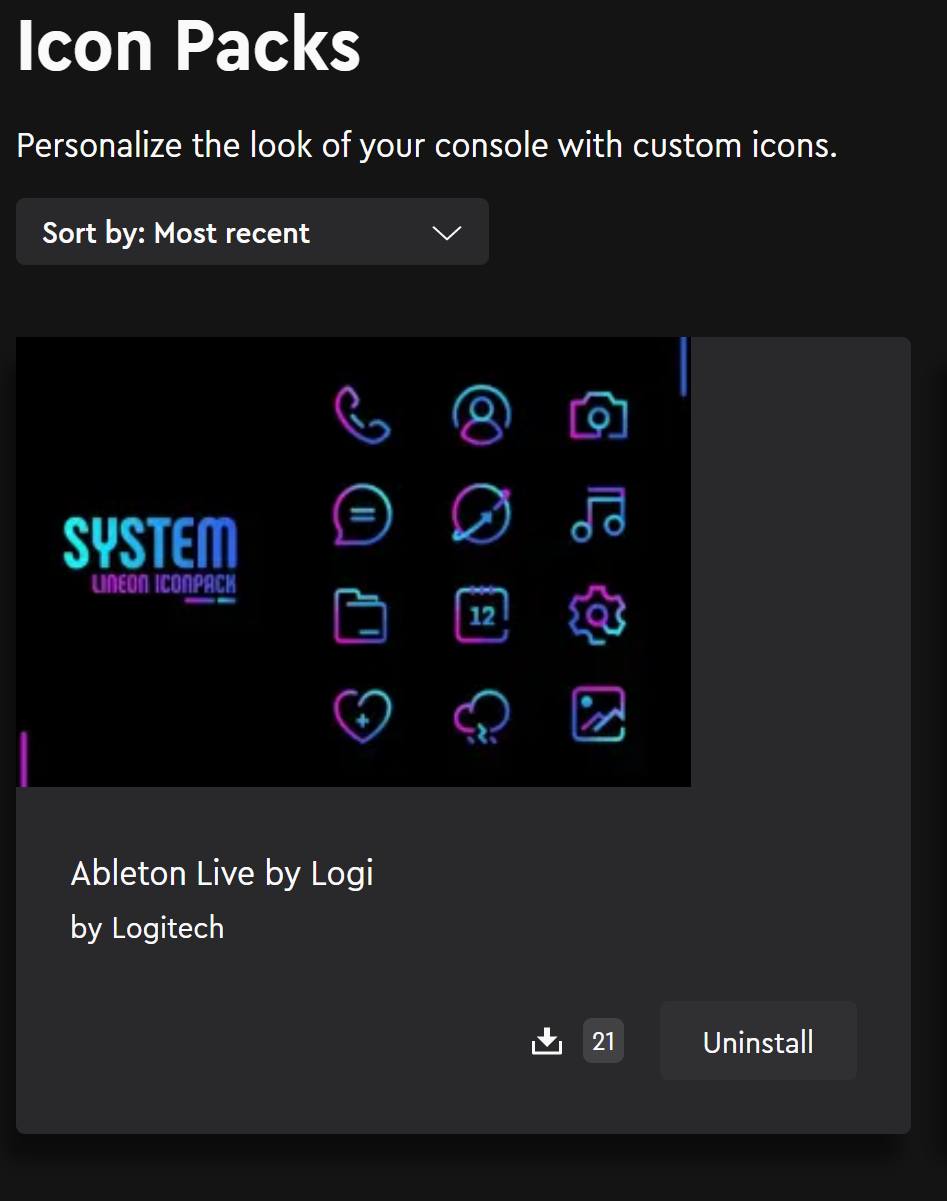
Task: Click the storm cloud weather icon
Action: coord(481,717)
